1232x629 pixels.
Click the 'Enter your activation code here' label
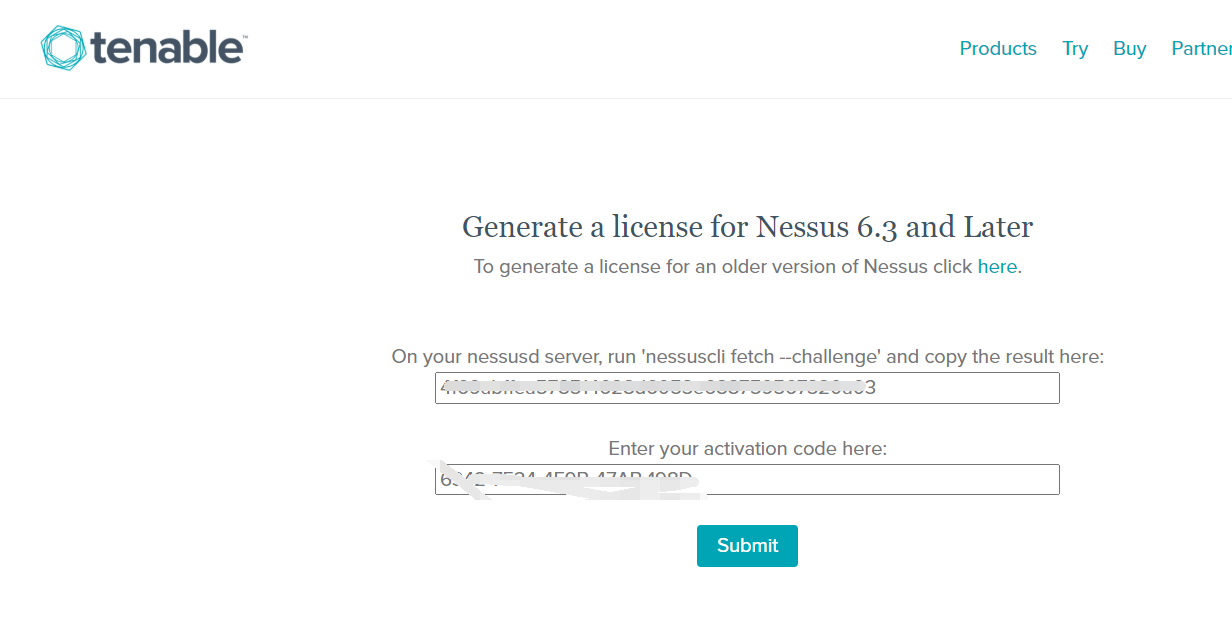pos(747,449)
